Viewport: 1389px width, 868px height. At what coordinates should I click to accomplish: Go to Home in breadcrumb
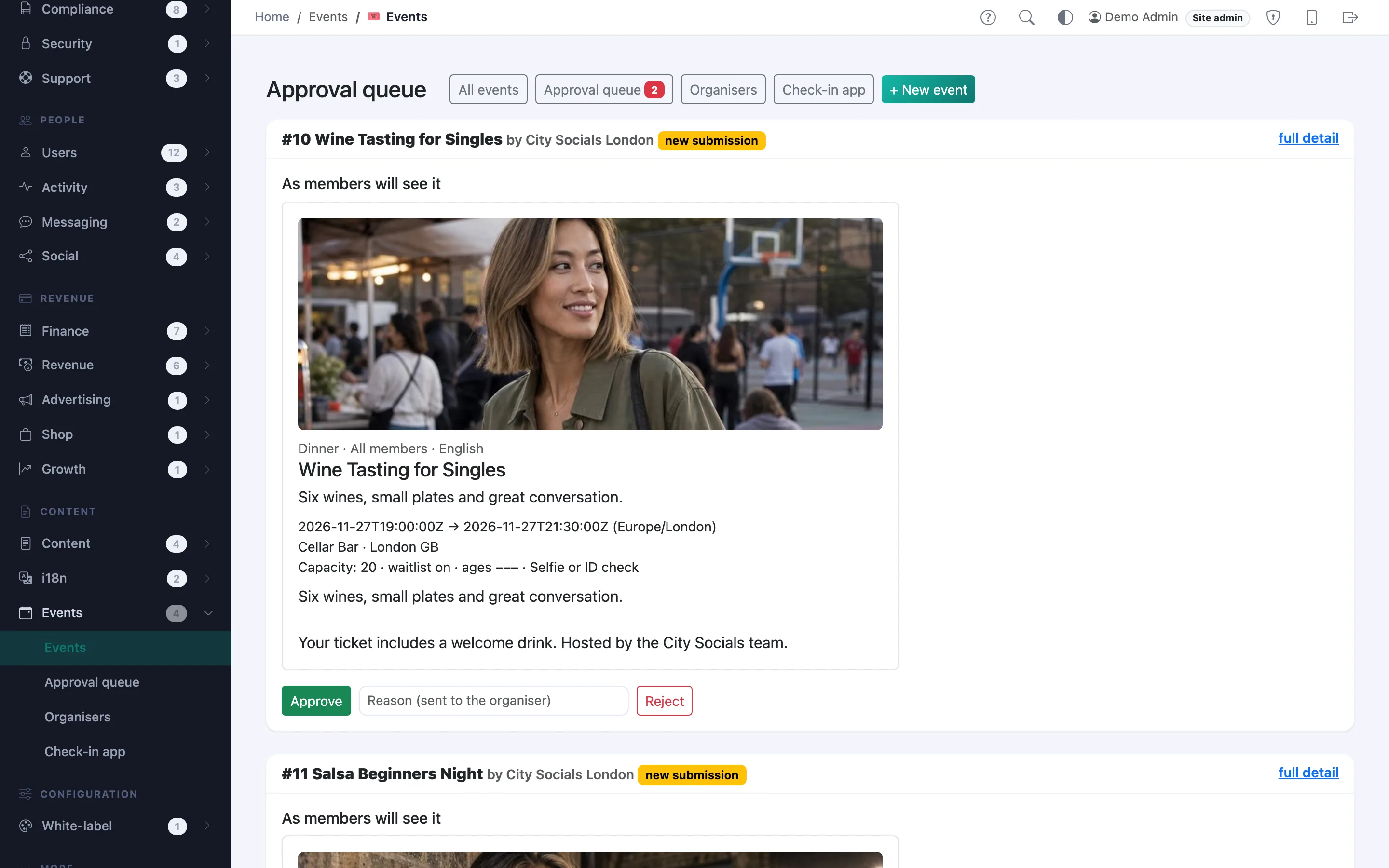coord(272,17)
